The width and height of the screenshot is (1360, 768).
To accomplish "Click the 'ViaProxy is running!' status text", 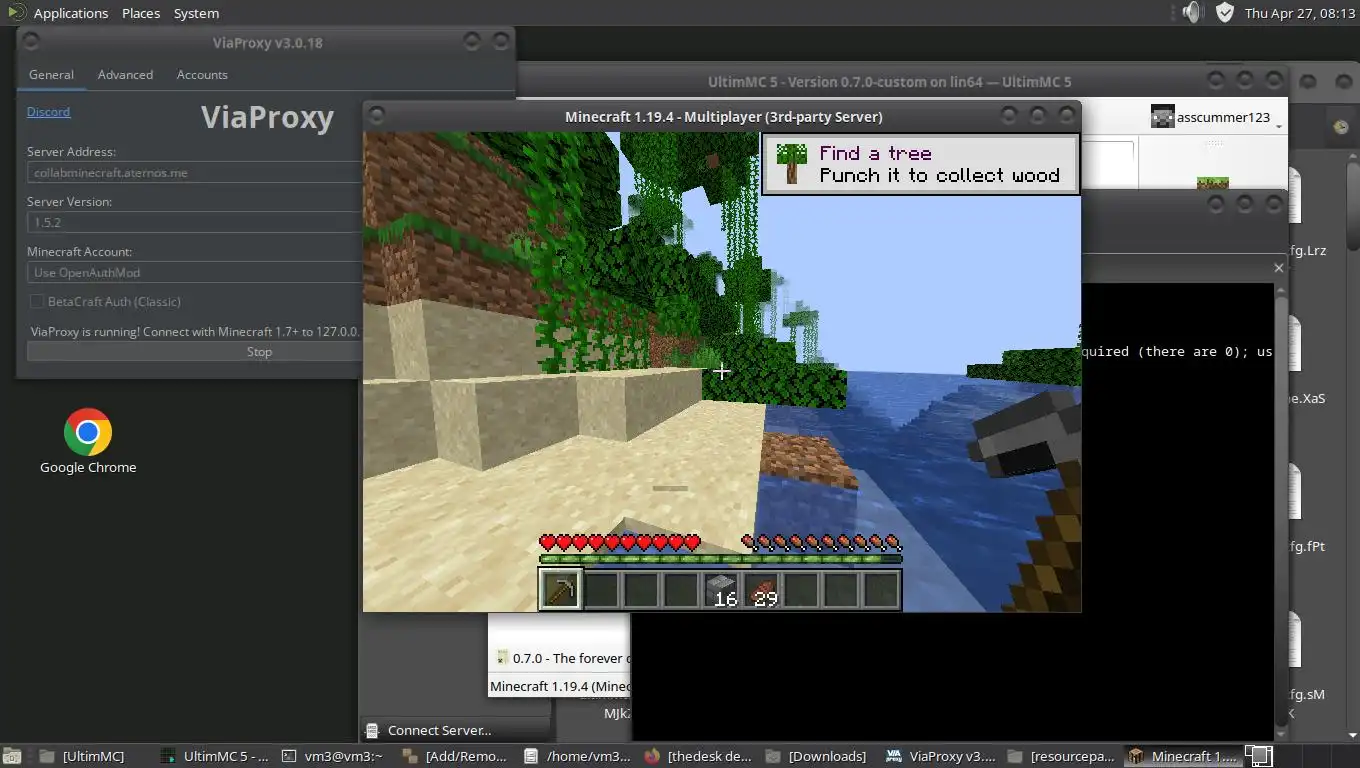I will coord(195,331).
